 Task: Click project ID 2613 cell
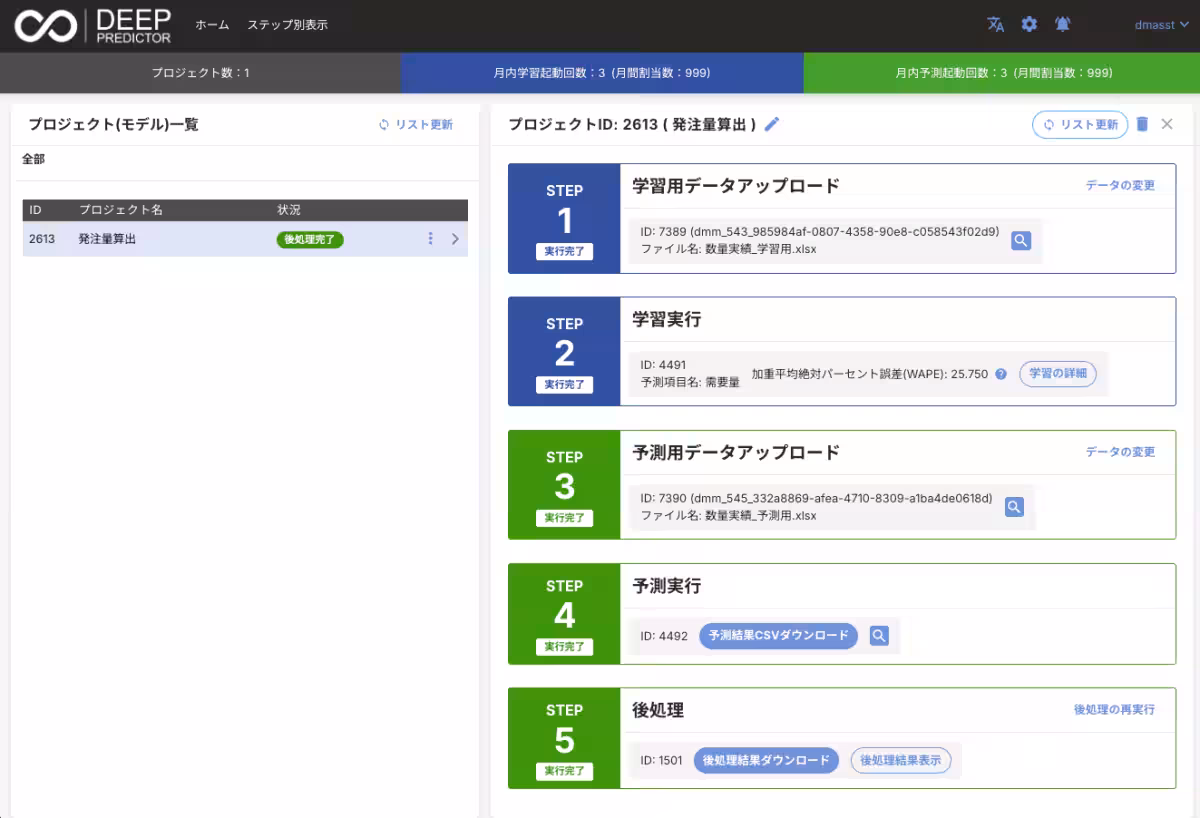click(x=42, y=239)
